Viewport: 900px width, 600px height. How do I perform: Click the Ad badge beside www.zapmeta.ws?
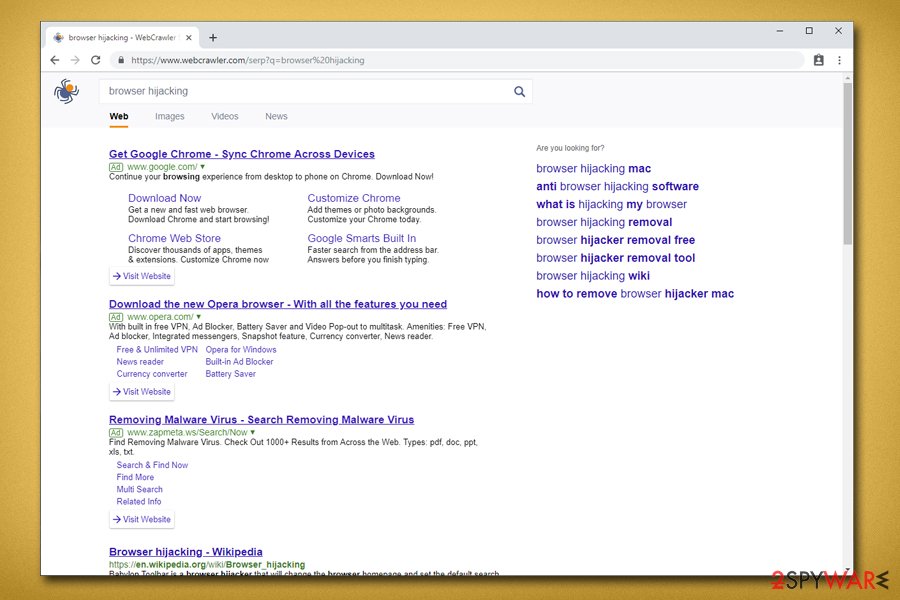116,432
